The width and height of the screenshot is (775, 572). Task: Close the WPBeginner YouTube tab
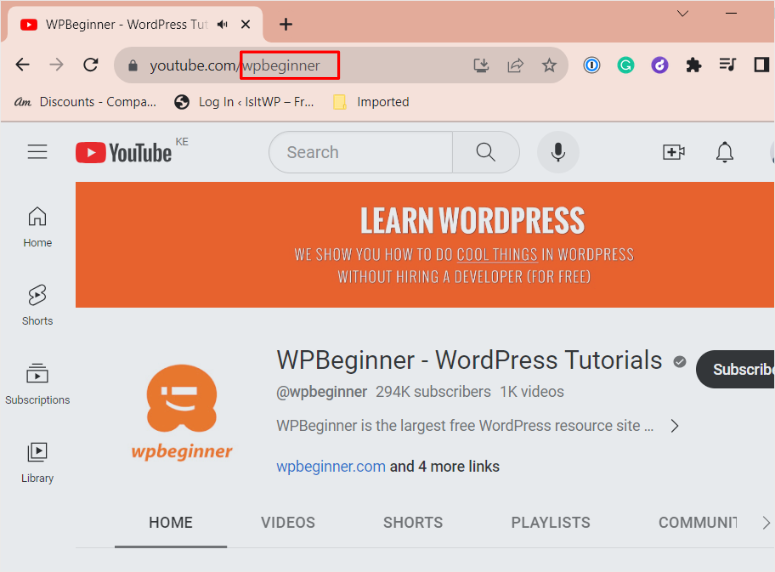245,24
